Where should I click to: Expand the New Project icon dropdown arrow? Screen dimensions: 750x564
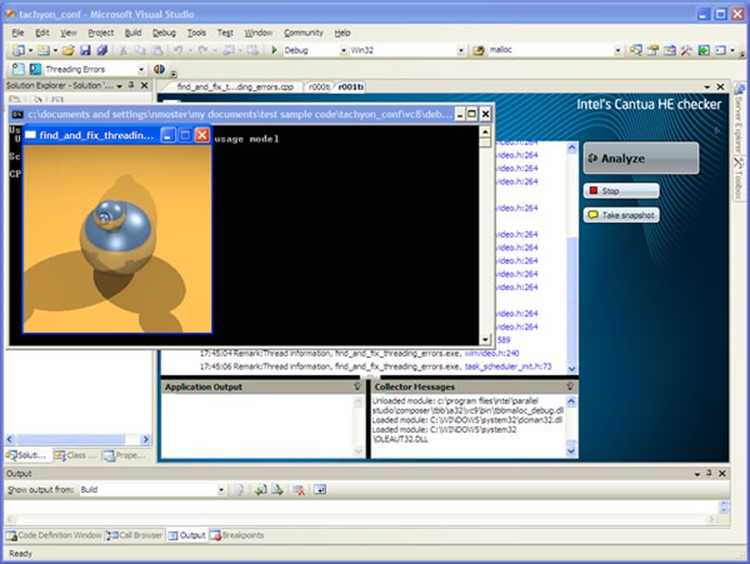[30, 50]
